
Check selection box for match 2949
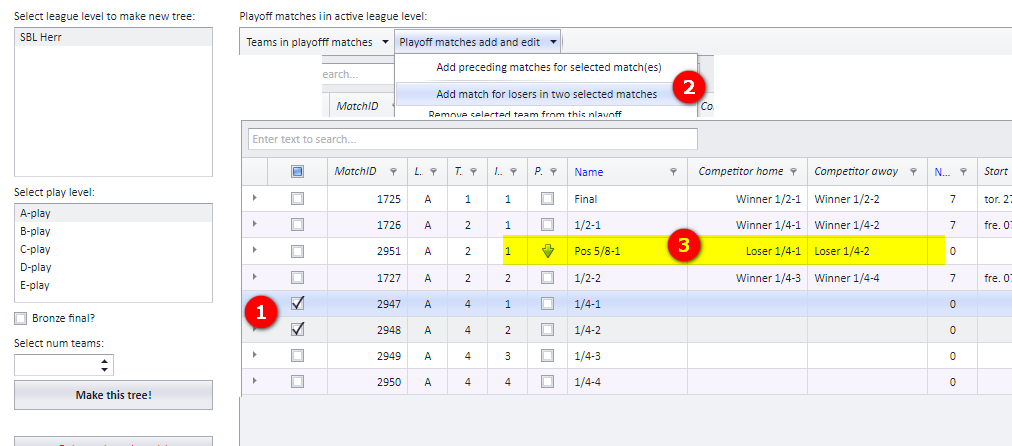[x=298, y=356]
